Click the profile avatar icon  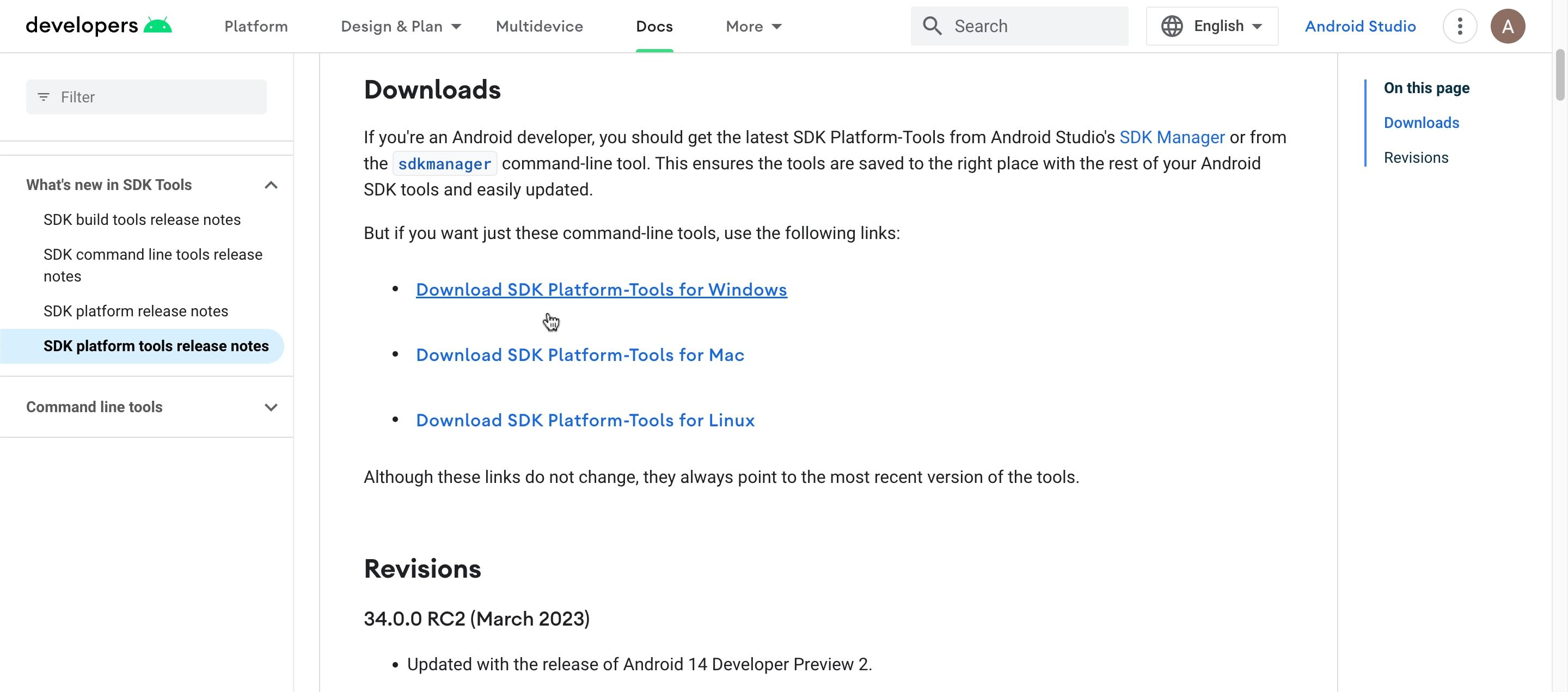[x=1509, y=26]
